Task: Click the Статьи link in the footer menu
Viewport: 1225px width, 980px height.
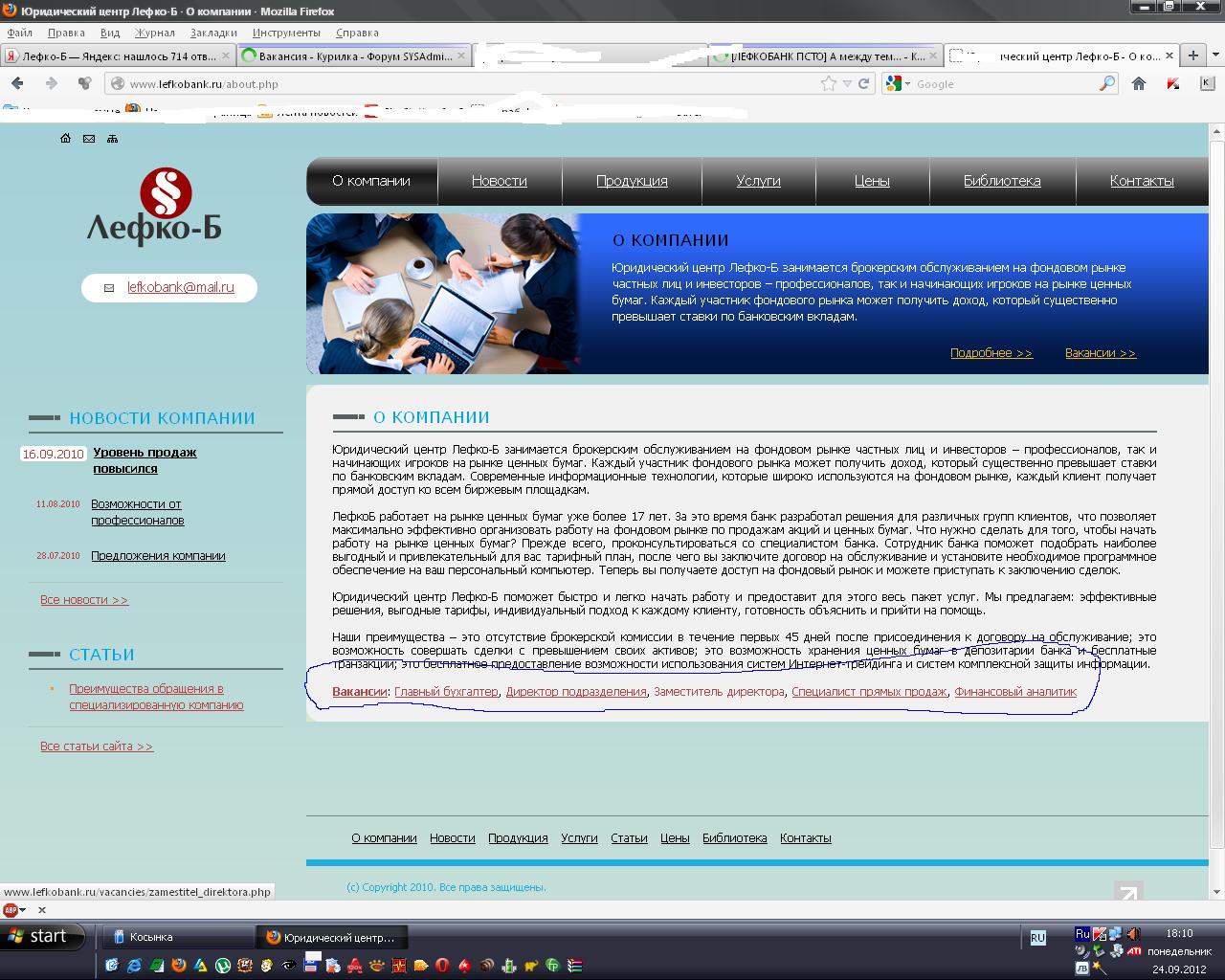Action: tap(629, 838)
